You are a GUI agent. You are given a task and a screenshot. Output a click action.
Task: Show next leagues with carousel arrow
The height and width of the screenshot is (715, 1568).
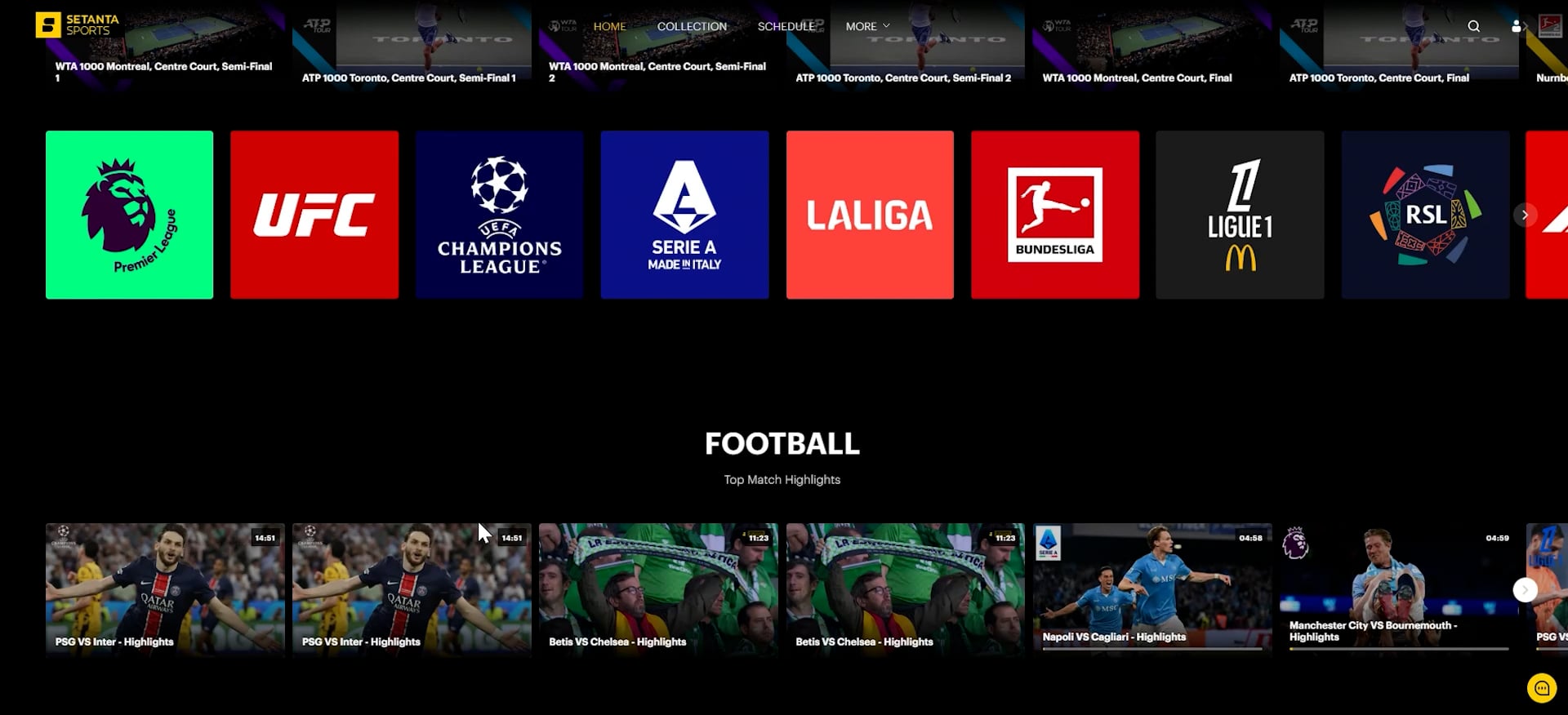1525,215
